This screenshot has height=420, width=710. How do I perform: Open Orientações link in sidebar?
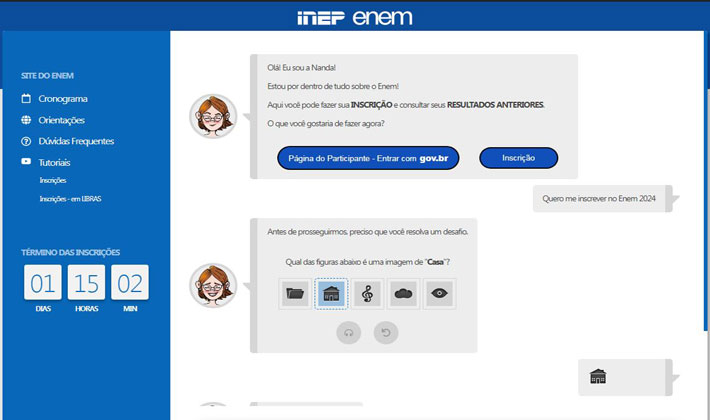[x=62, y=120]
